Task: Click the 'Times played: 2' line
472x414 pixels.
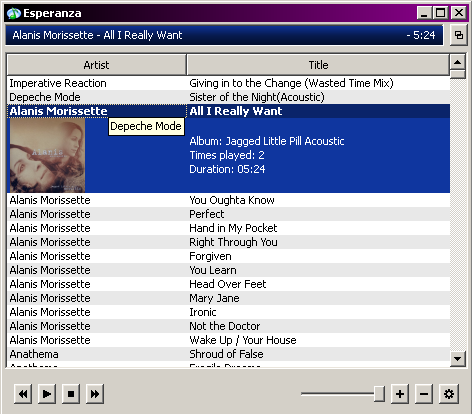Action: point(227,155)
